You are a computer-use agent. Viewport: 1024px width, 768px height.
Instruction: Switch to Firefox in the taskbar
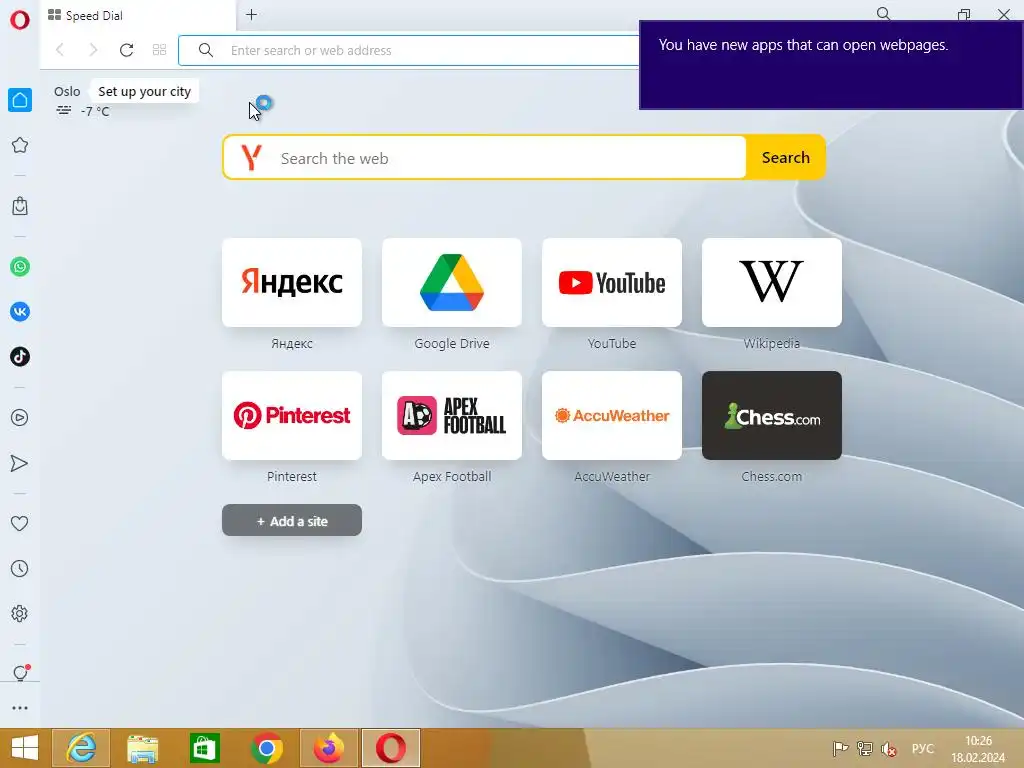tap(329, 748)
